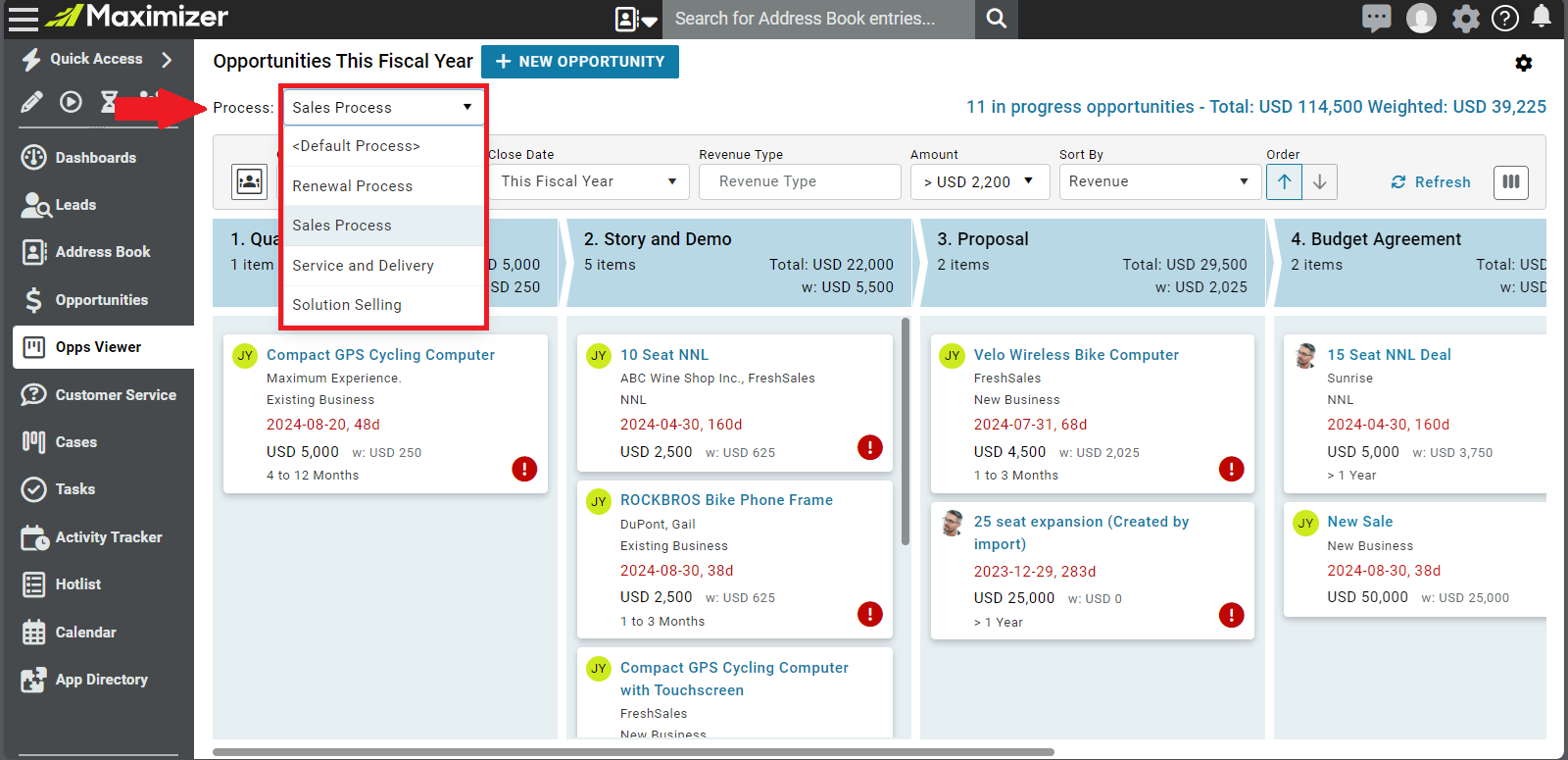1568x760 pixels.
Task: Open the Amount USD 2,200 dropdown
Action: (979, 181)
